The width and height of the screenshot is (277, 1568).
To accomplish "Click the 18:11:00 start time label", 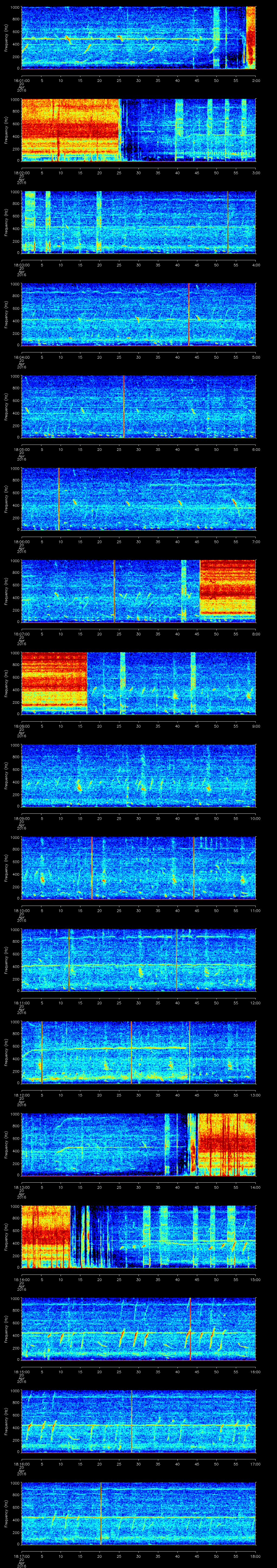I will point(21,1003).
